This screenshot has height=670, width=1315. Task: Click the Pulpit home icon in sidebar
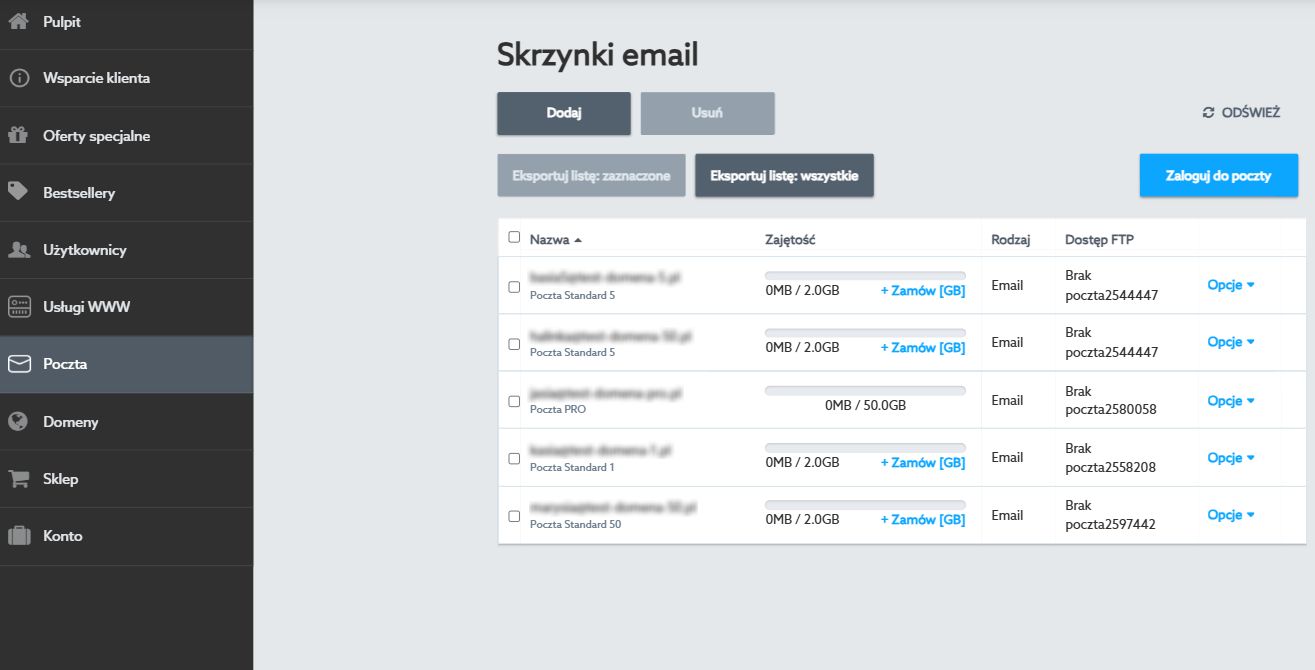(x=18, y=21)
